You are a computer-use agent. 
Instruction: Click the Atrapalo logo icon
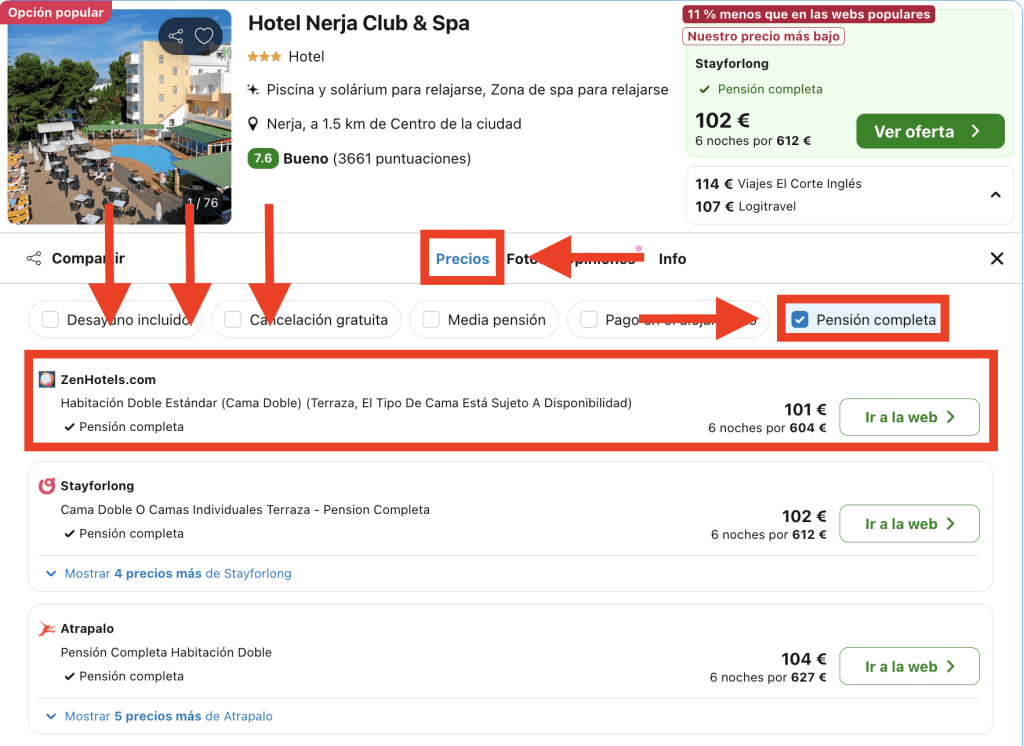(46, 629)
